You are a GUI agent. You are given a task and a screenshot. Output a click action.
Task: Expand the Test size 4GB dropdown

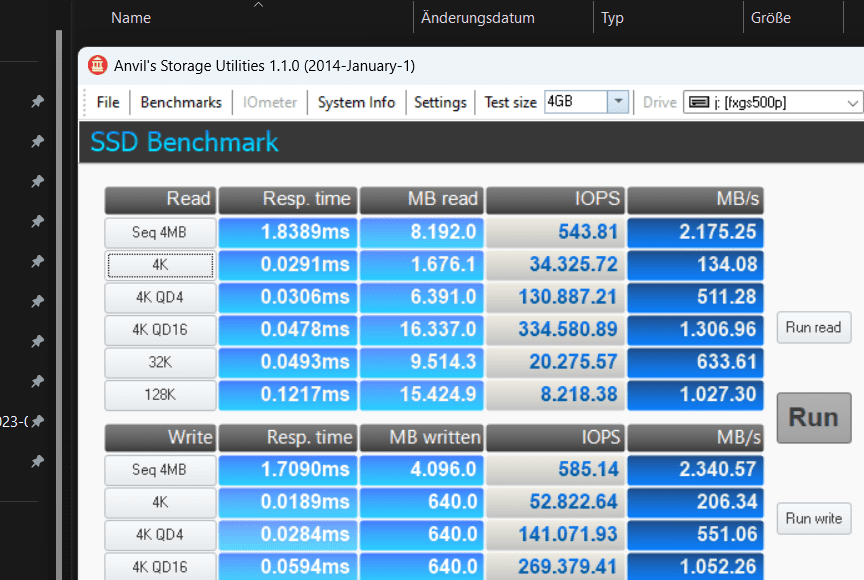coord(618,102)
